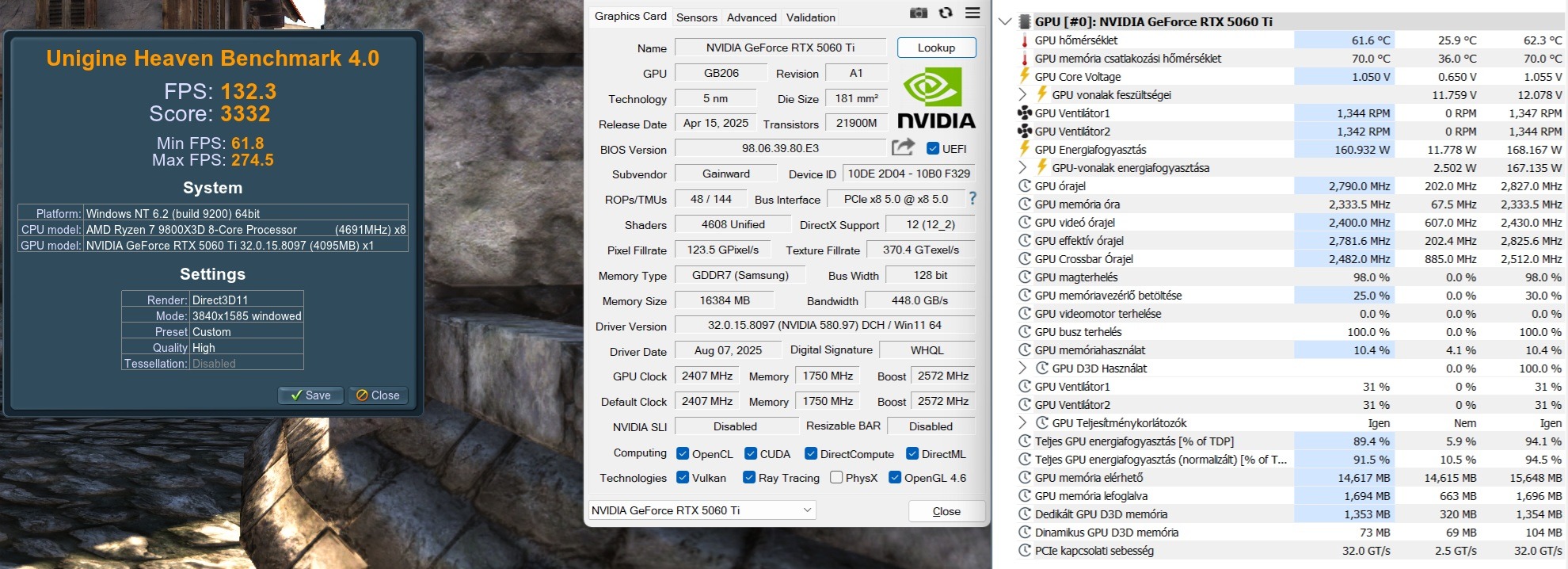The height and width of the screenshot is (569, 1568).
Task: Toggle Ray Tracing checkbox
Action: click(749, 477)
